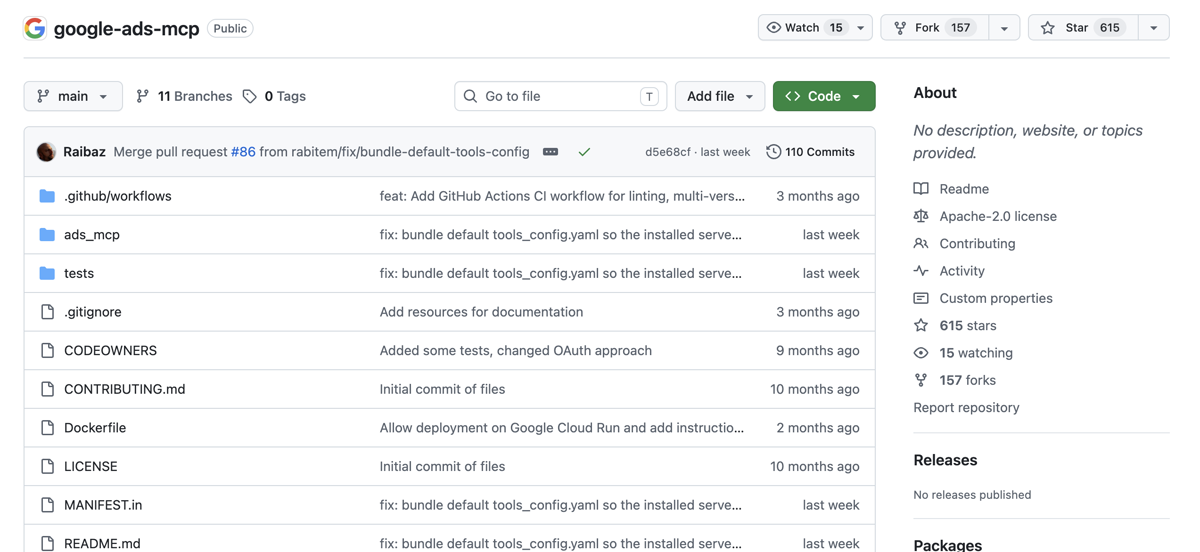This screenshot has height=552, width=1200.
Task: View the 11 Branches link
Action: [x=184, y=96]
